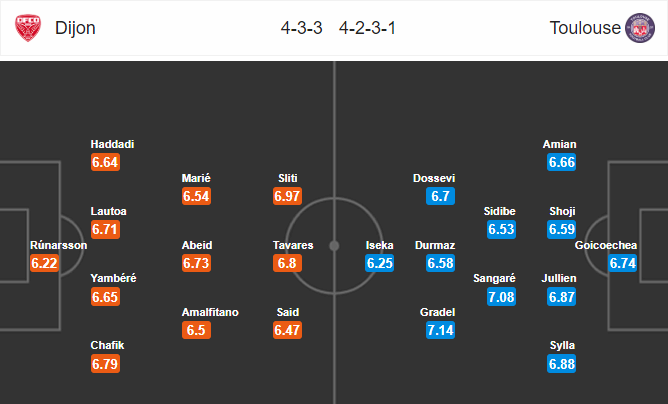Click Abeid's 6.73 rating badge
The height and width of the screenshot is (404, 668).
(196, 263)
